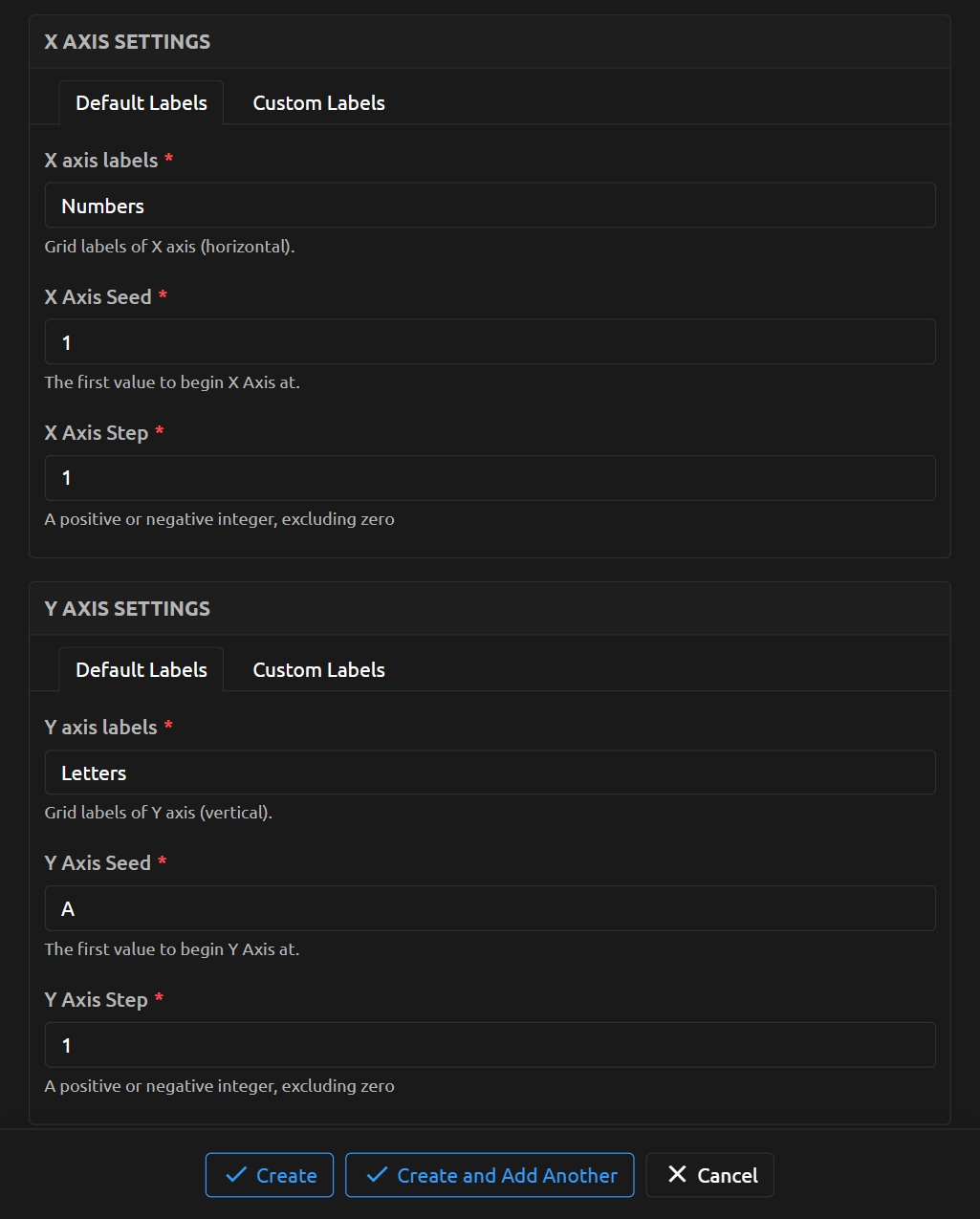
Task: Click the checkmark icon beside Create and Add Another
Action: [x=377, y=1175]
